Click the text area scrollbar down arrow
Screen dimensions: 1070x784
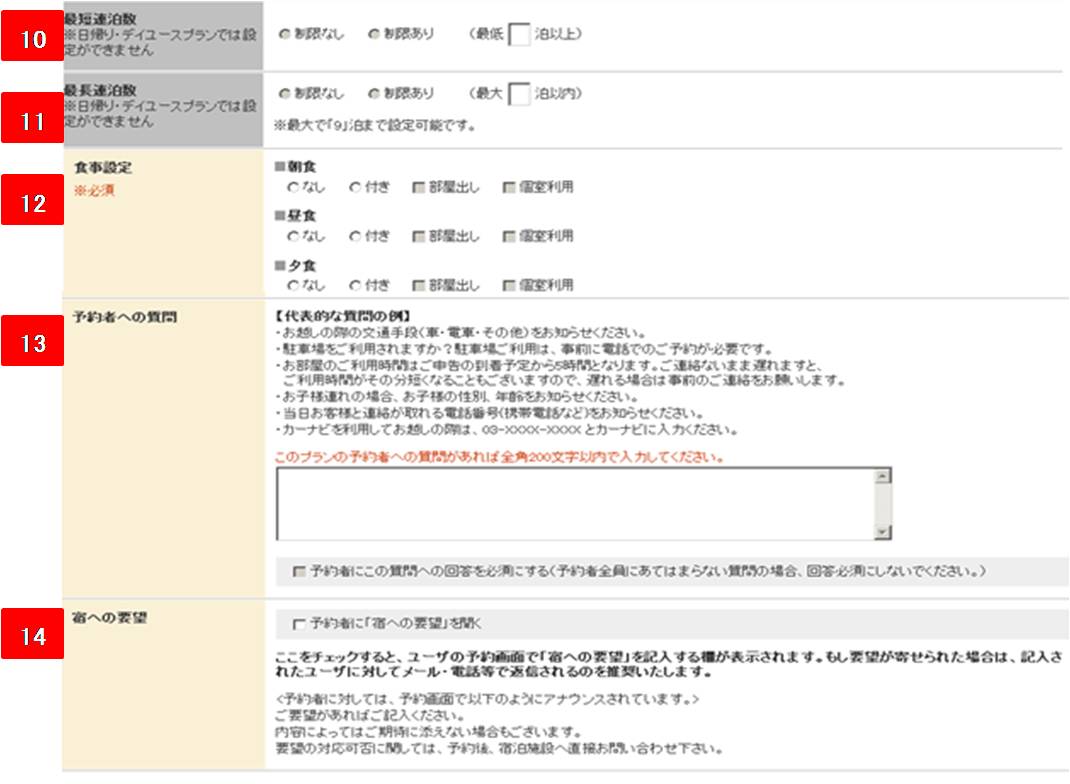pyautogui.click(x=882, y=532)
